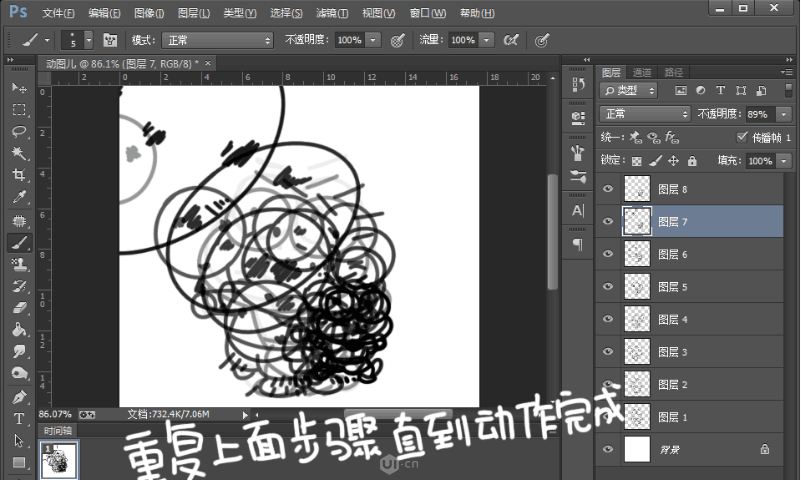Select the Lasso tool
Viewport: 801px width, 480px height.
pos(18,131)
